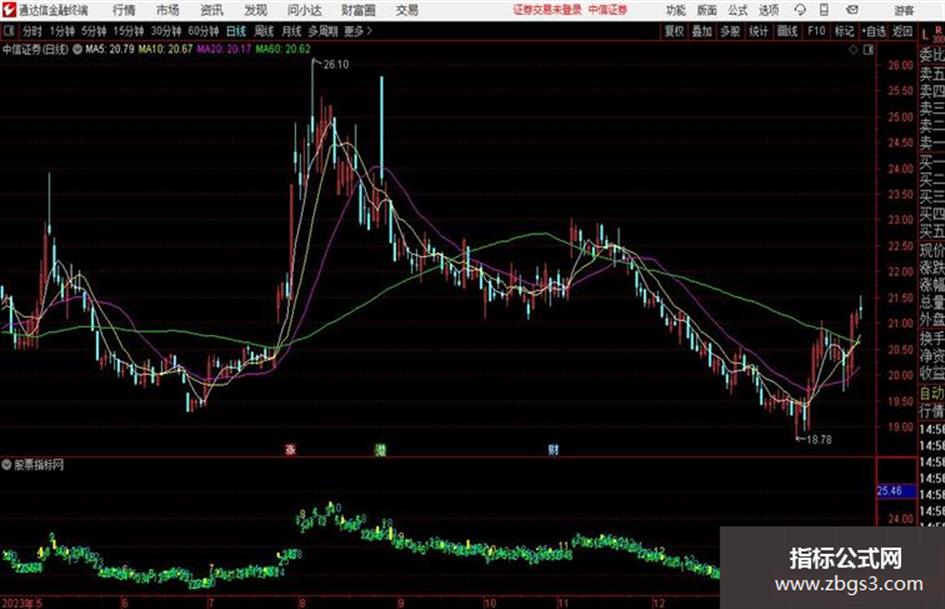
Task: Switch to 分时 intraday view
Action: click(33, 31)
